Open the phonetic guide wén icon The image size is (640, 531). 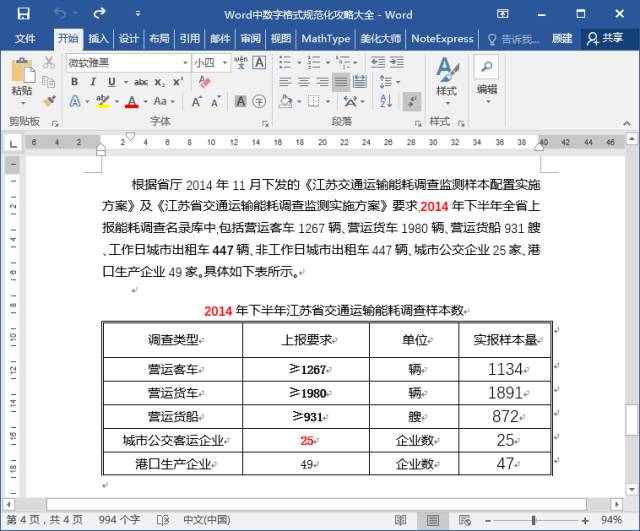pos(241,62)
